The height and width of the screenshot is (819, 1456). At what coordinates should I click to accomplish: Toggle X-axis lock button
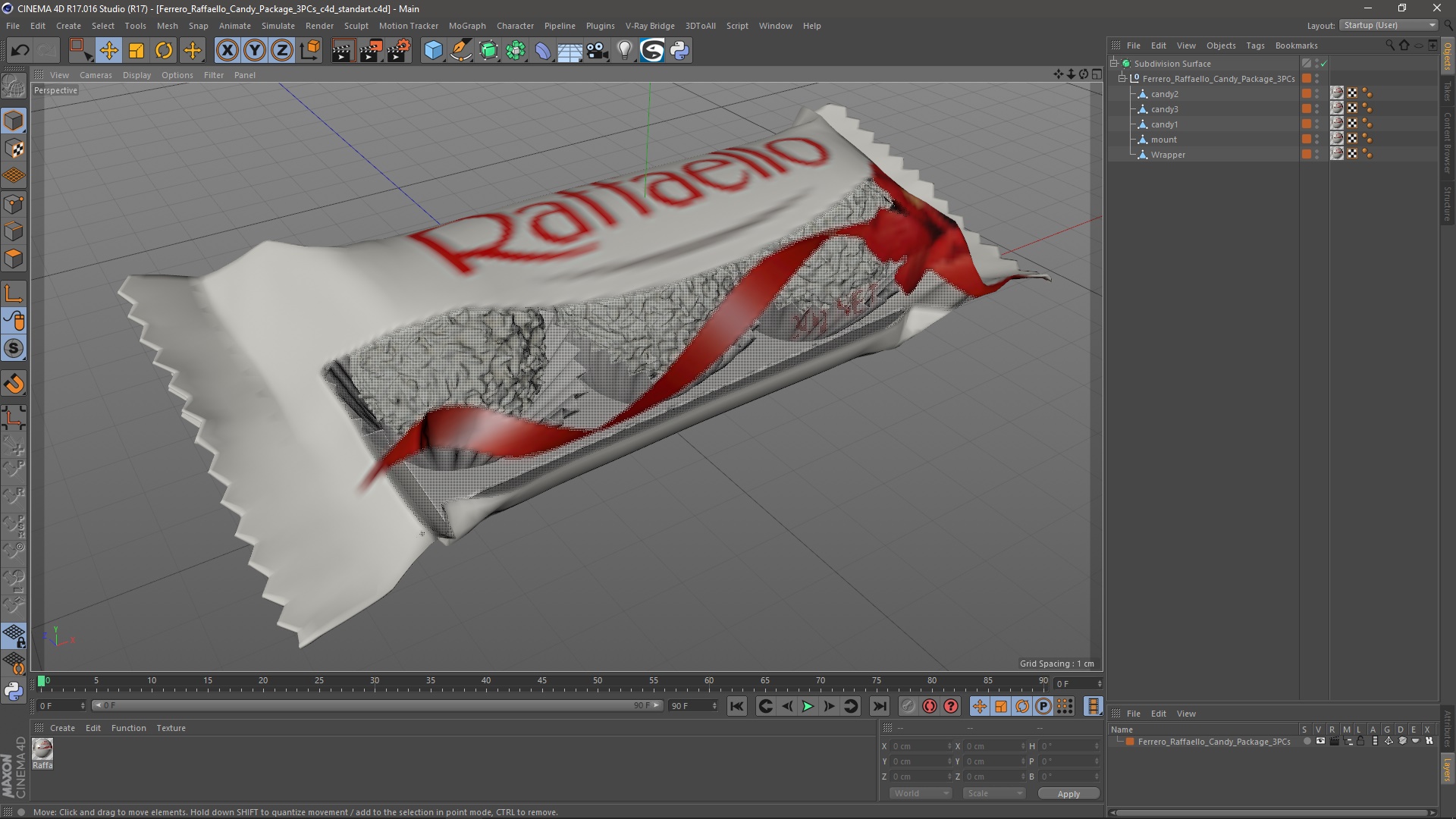(227, 51)
